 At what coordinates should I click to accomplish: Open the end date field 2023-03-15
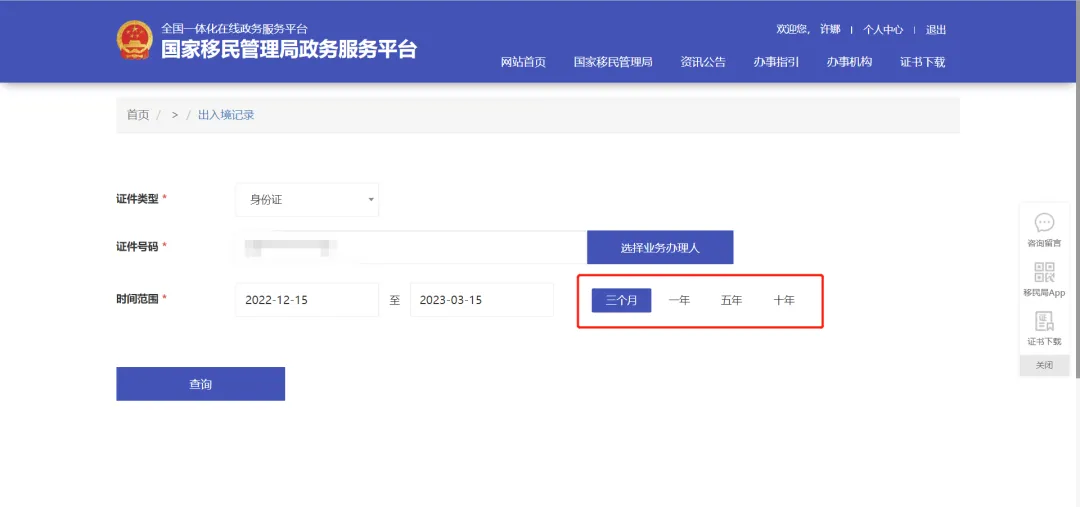[482, 300]
